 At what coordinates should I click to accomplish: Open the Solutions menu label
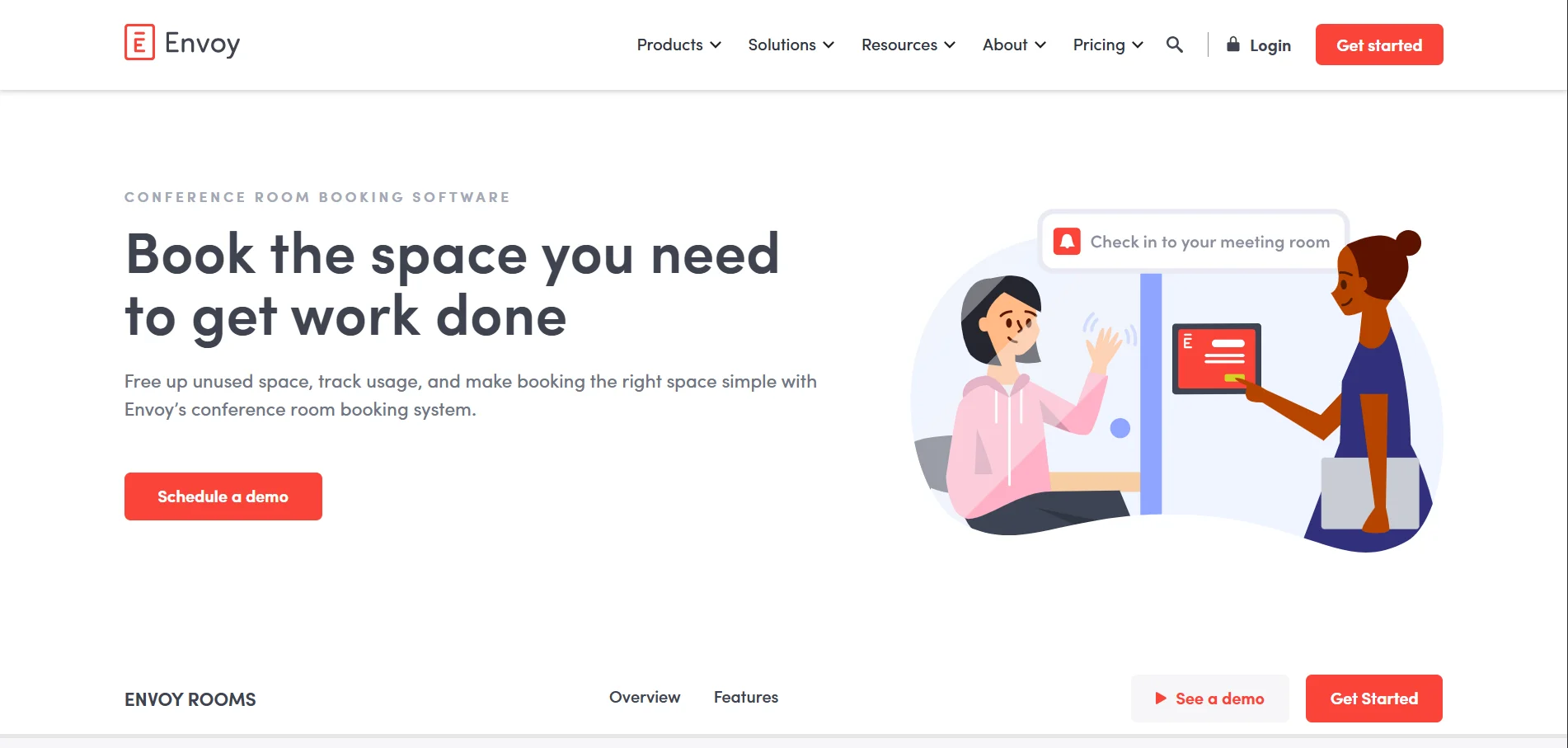pos(782,45)
